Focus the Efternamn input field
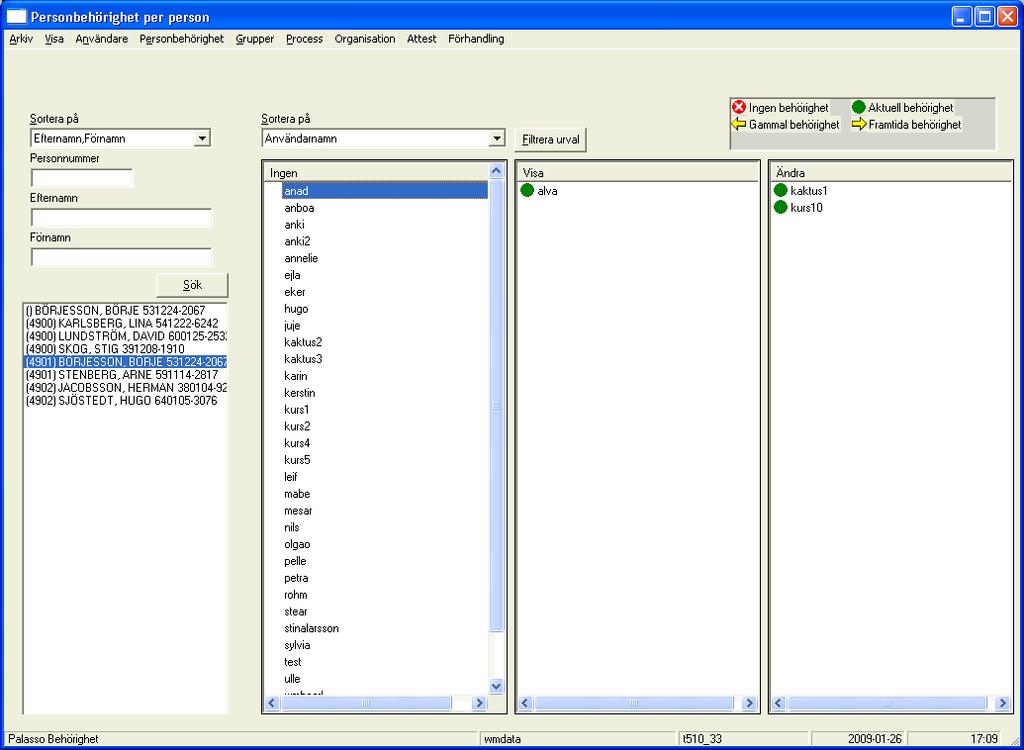 [121, 218]
